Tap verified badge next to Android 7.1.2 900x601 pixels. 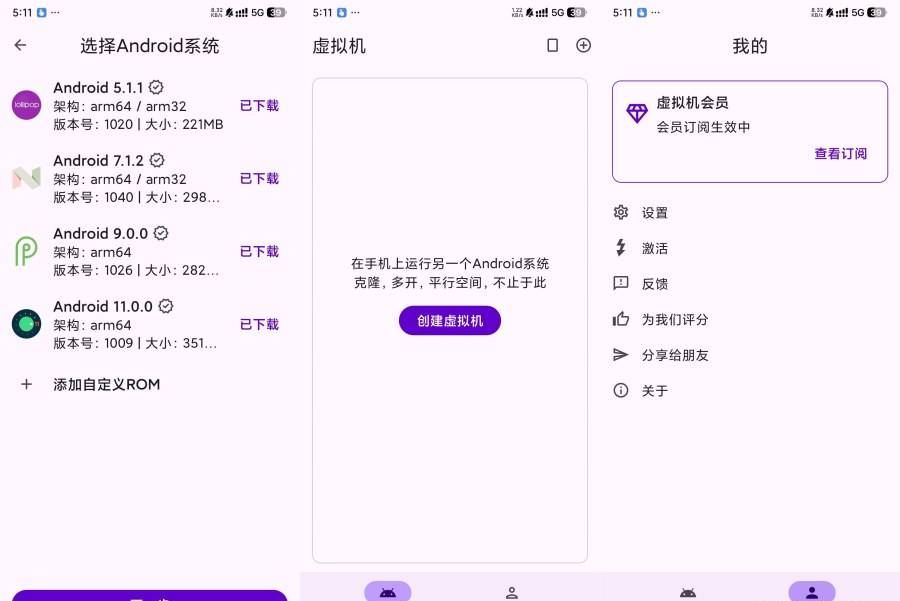[x=157, y=160]
